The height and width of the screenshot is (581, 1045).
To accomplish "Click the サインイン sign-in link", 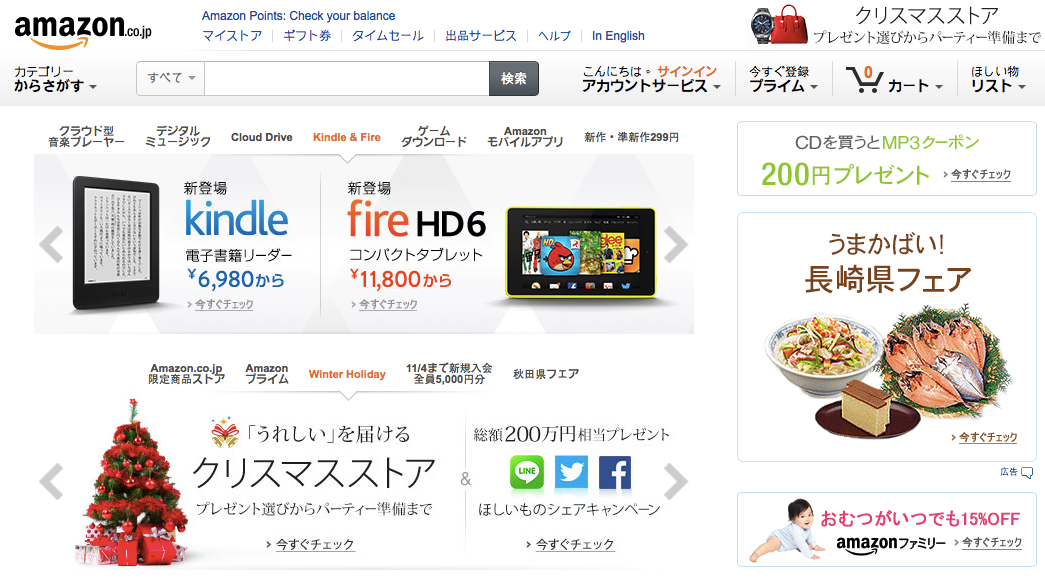I will tap(686, 71).
